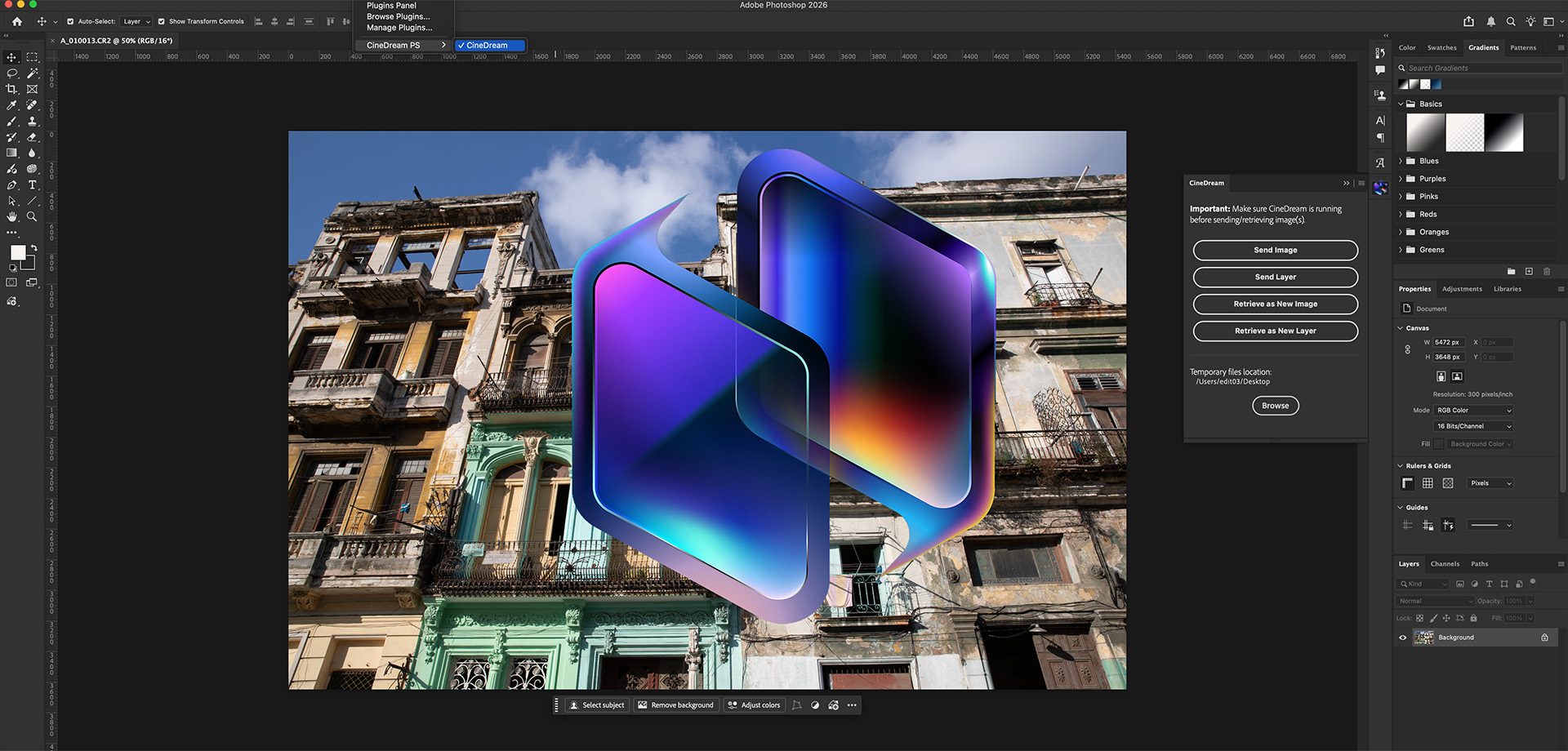Collapse the Canvas section

tap(1401, 328)
